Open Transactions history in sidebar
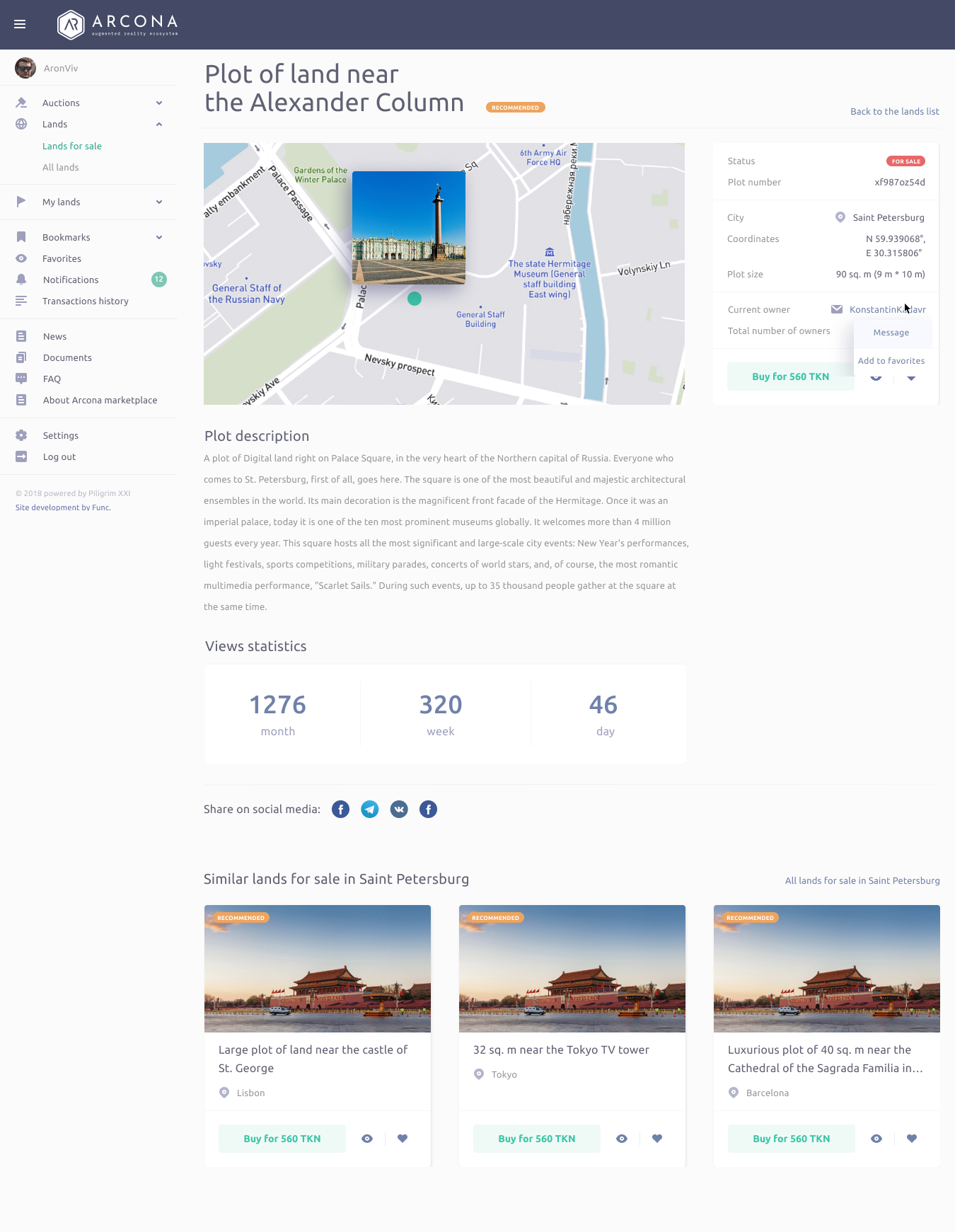This screenshot has height=1232, width=955. point(86,301)
